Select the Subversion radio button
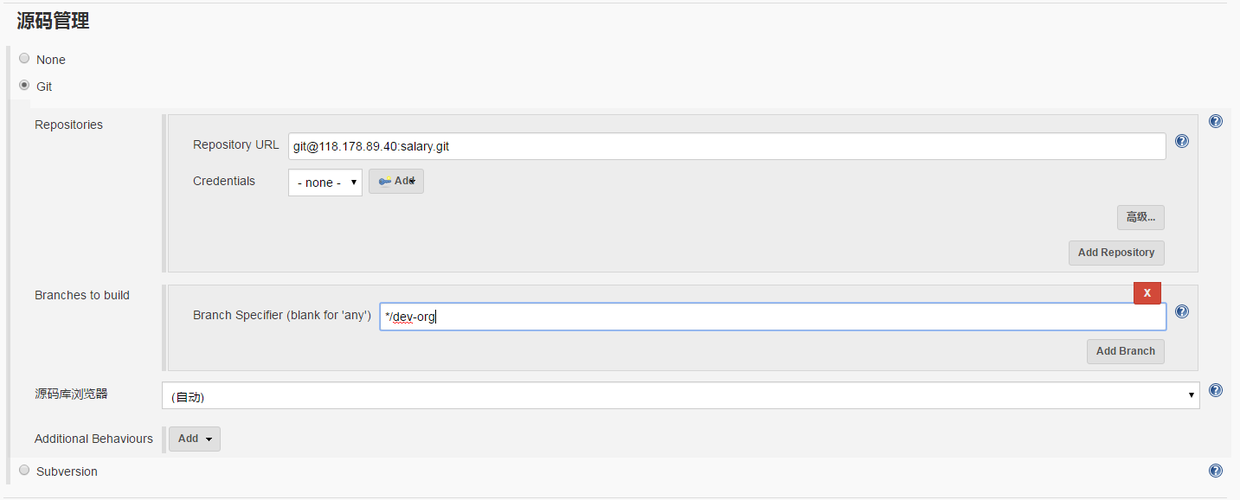This screenshot has width=1240, height=500. click(x=24, y=470)
